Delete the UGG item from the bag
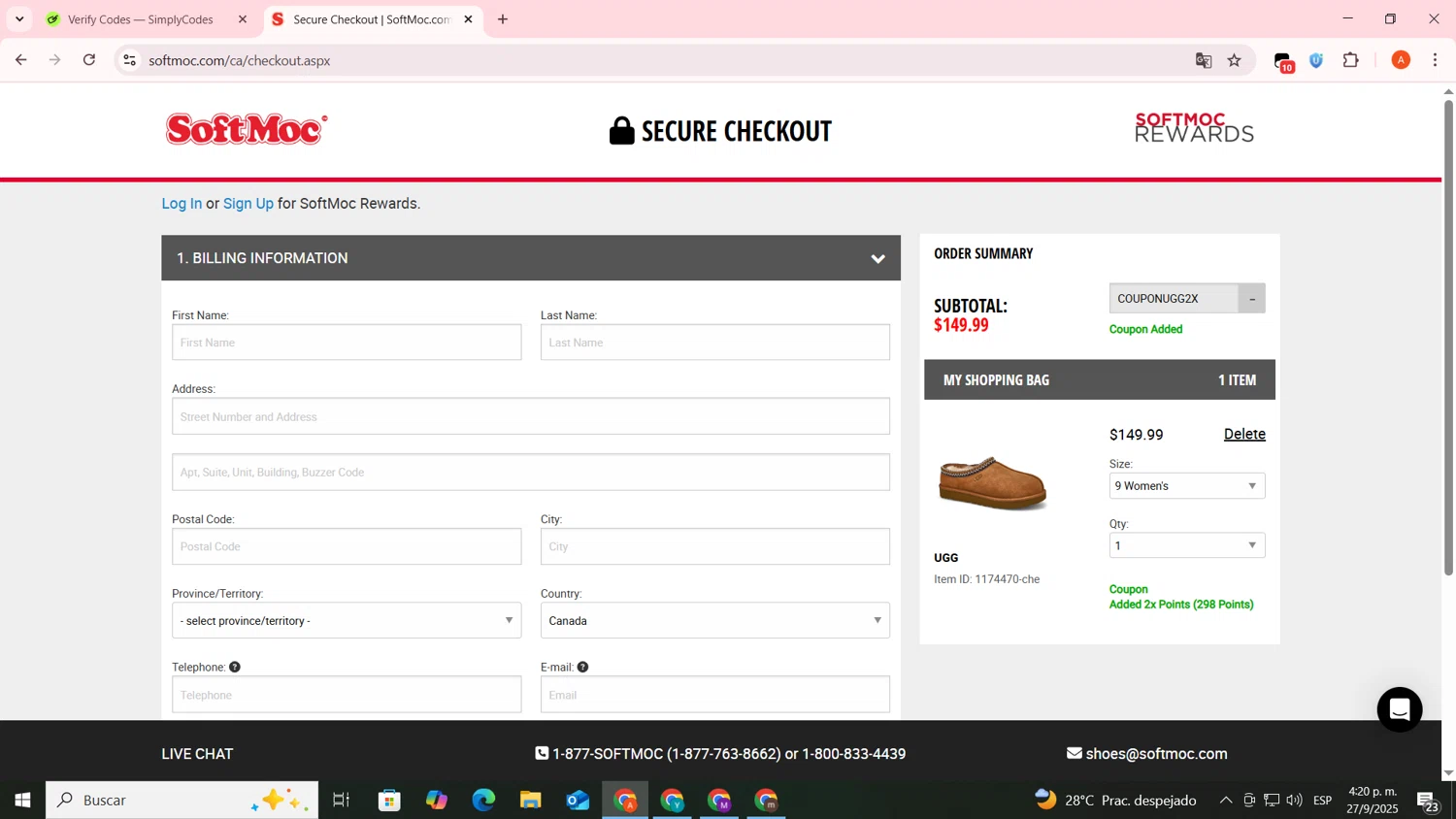The image size is (1456, 819). tap(1244, 434)
